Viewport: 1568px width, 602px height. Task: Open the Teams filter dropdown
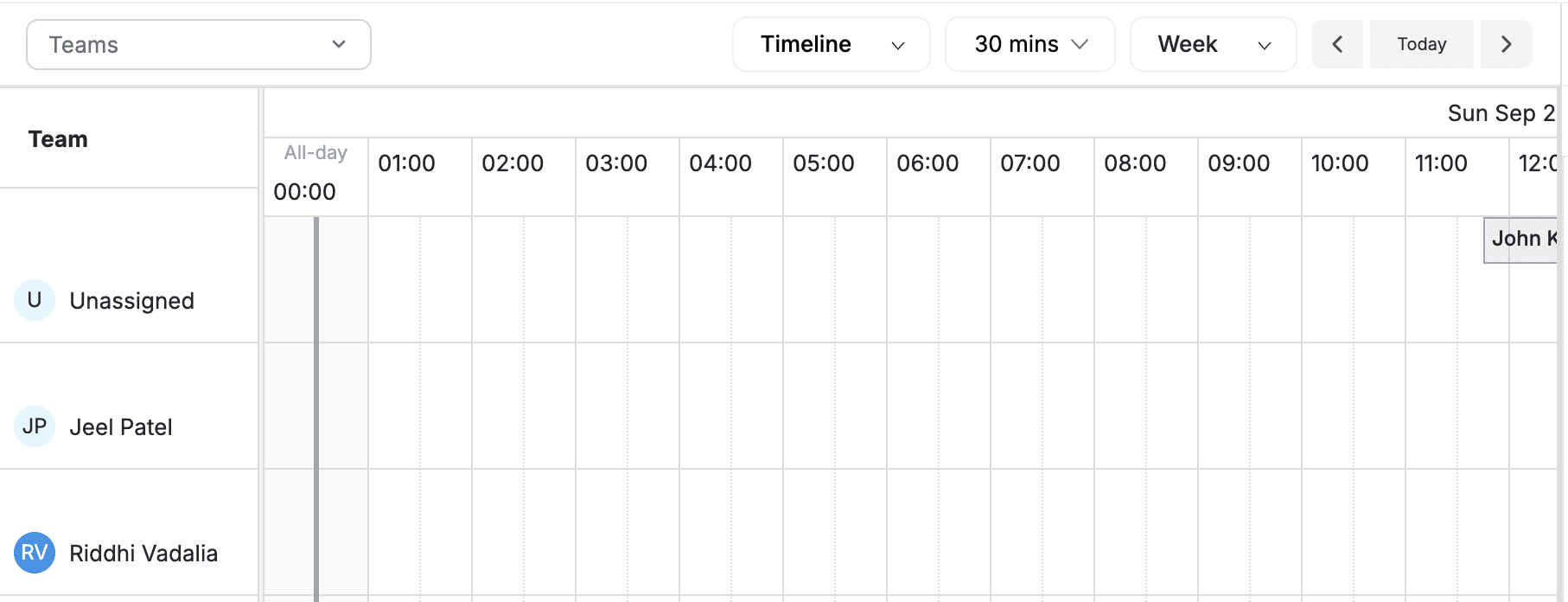tap(198, 43)
